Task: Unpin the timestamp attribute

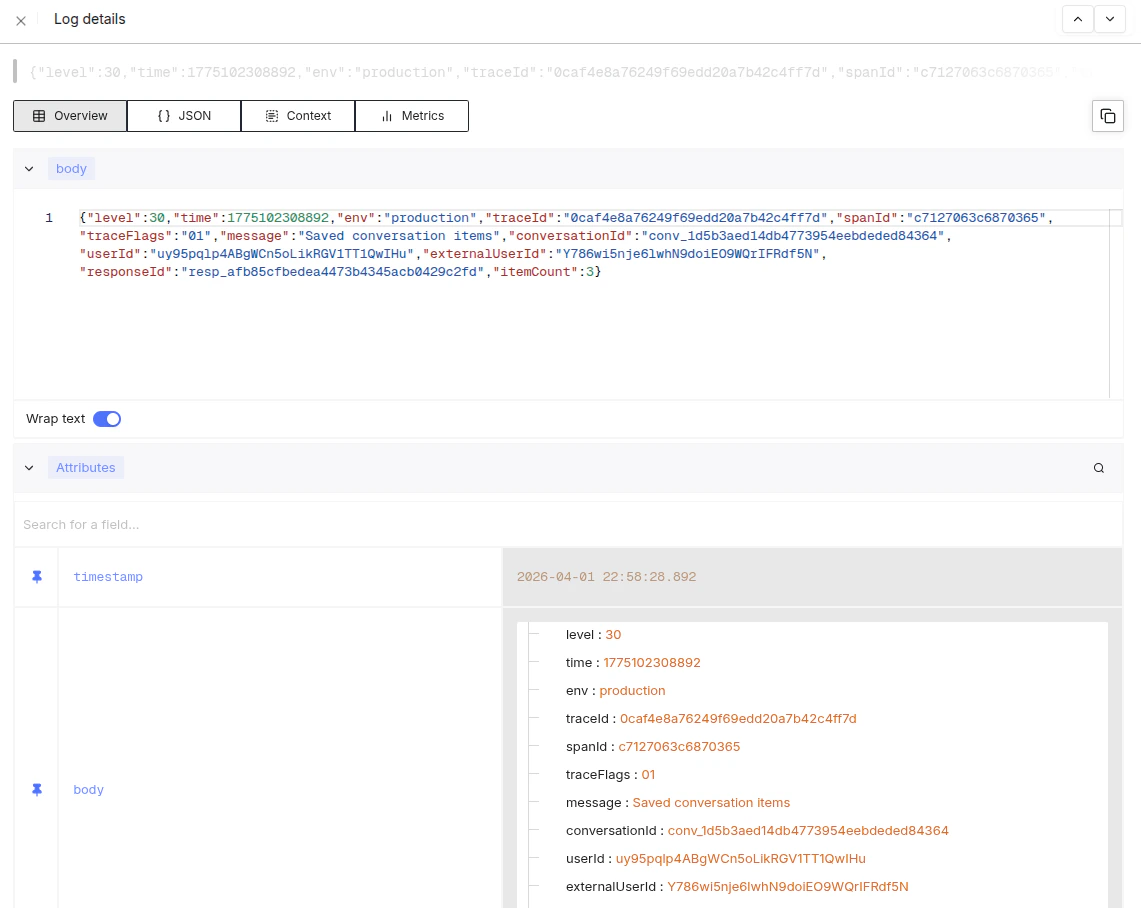Action: 37,577
